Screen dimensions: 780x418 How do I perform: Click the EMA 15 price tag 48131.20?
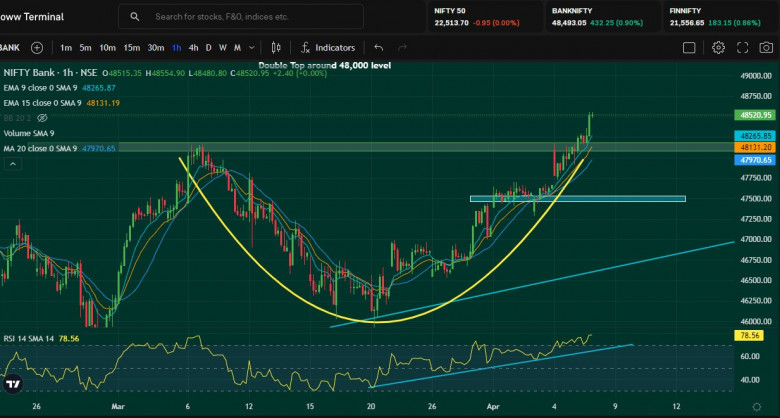click(756, 147)
